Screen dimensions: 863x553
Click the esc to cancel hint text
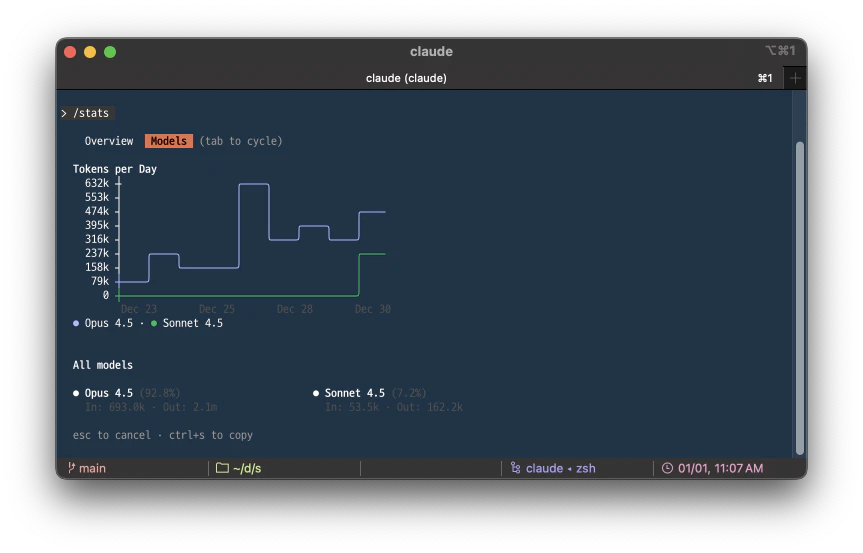[112, 435]
